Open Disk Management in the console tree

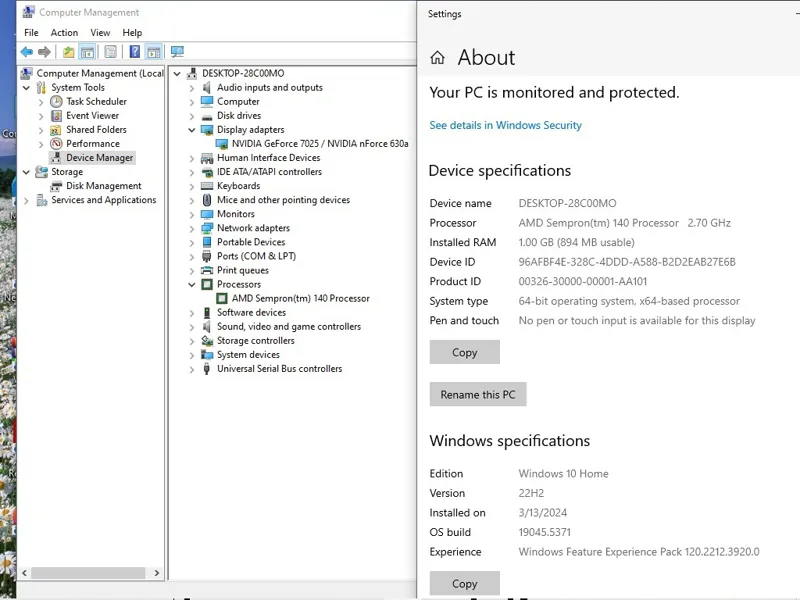[103, 186]
